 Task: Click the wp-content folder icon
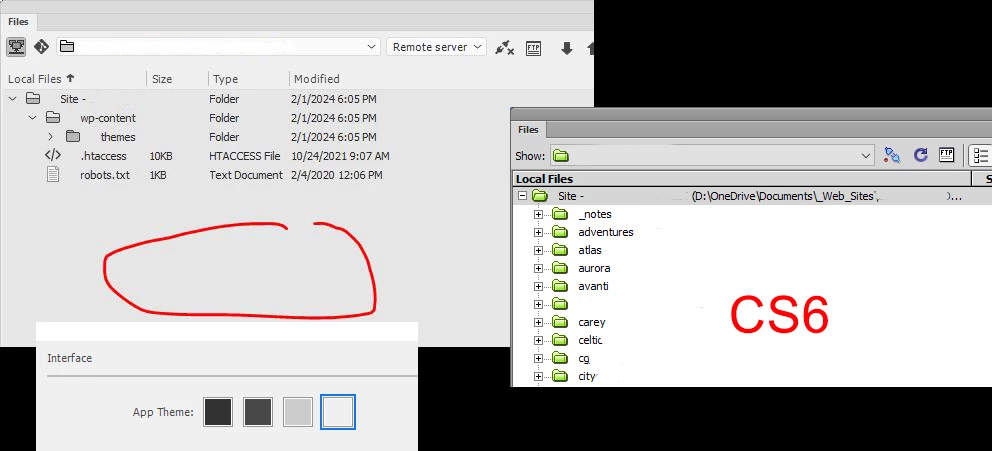[x=53, y=118]
